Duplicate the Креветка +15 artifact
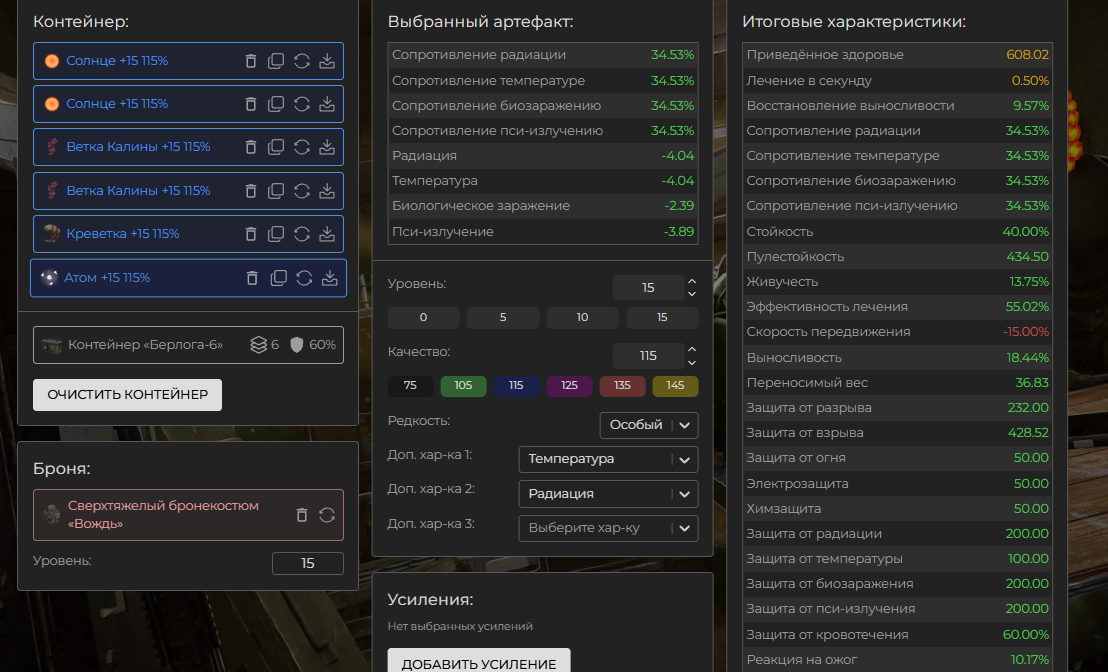This screenshot has height=672, width=1108. 276,234
